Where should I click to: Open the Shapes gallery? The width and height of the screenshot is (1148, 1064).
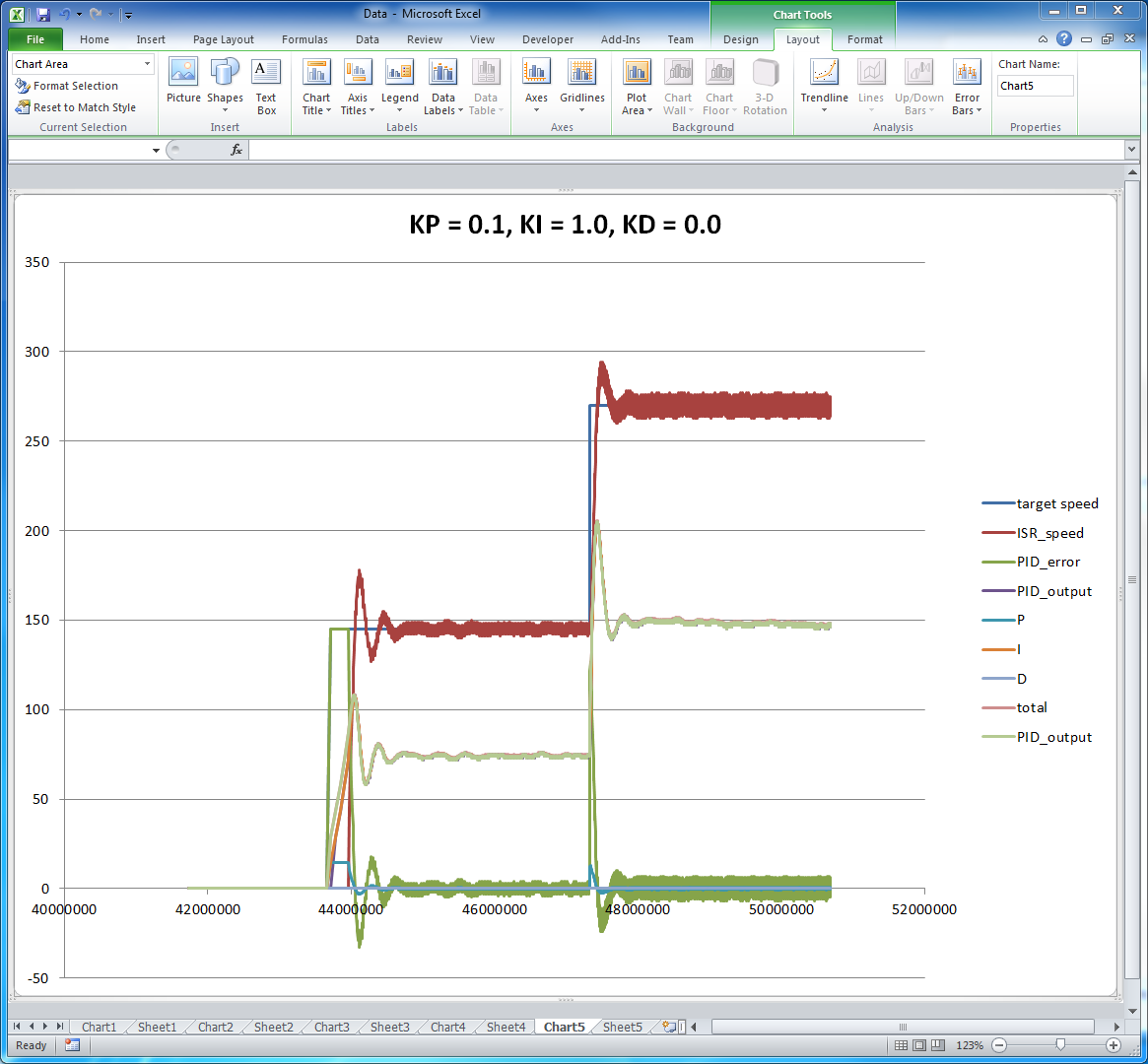click(225, 87)
